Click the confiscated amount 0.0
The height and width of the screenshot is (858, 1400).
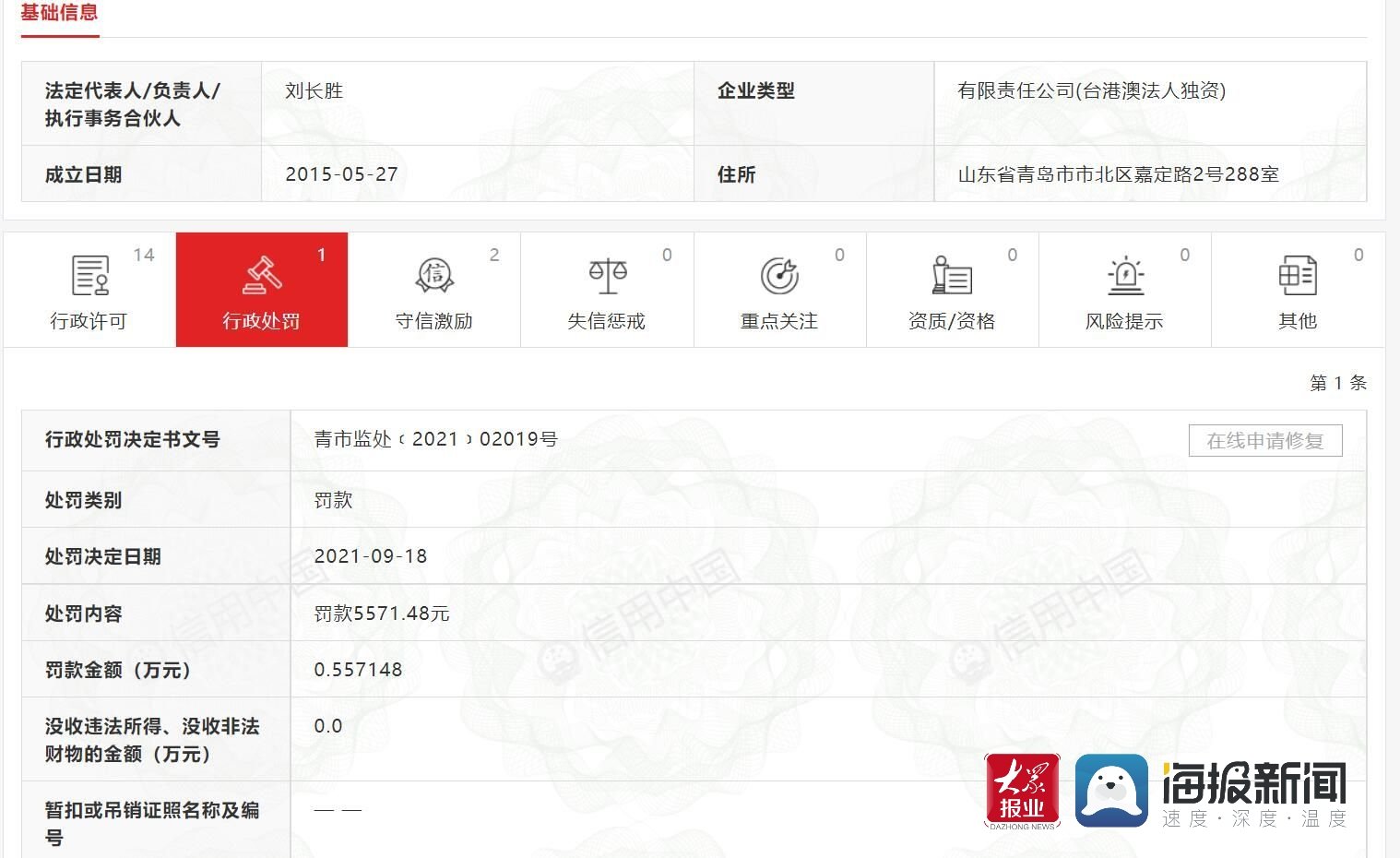pos(328,726)
